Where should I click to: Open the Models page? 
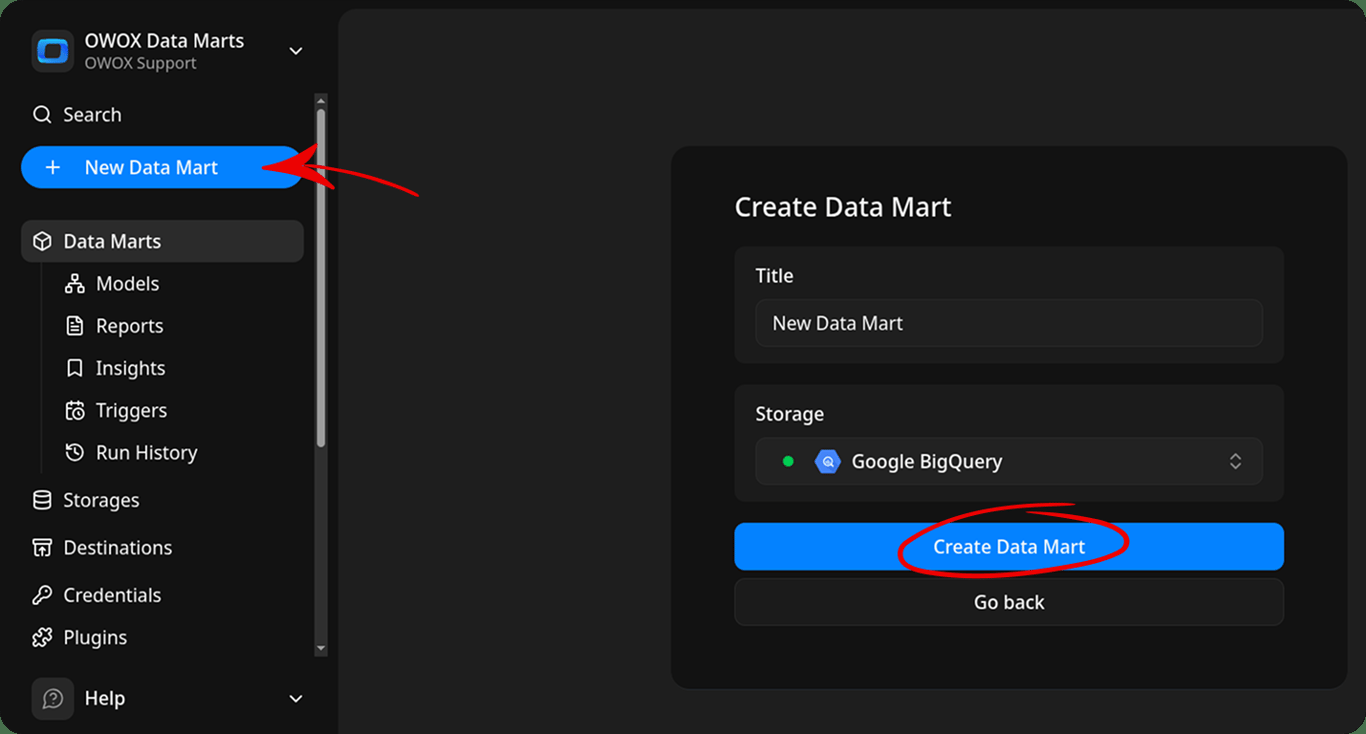click(x=127, y=284)
